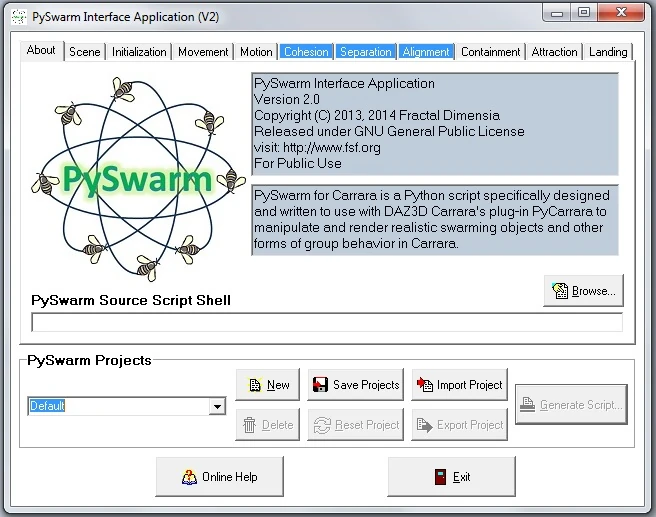The image size is (656, 517).
Task: Open the Initialization tab
Action: pos(139,52)
